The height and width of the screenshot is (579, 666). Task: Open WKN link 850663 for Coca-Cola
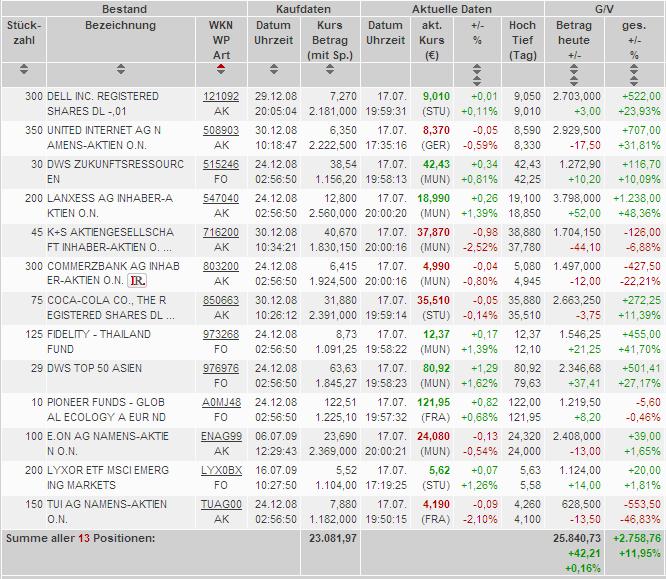[221, 300]
